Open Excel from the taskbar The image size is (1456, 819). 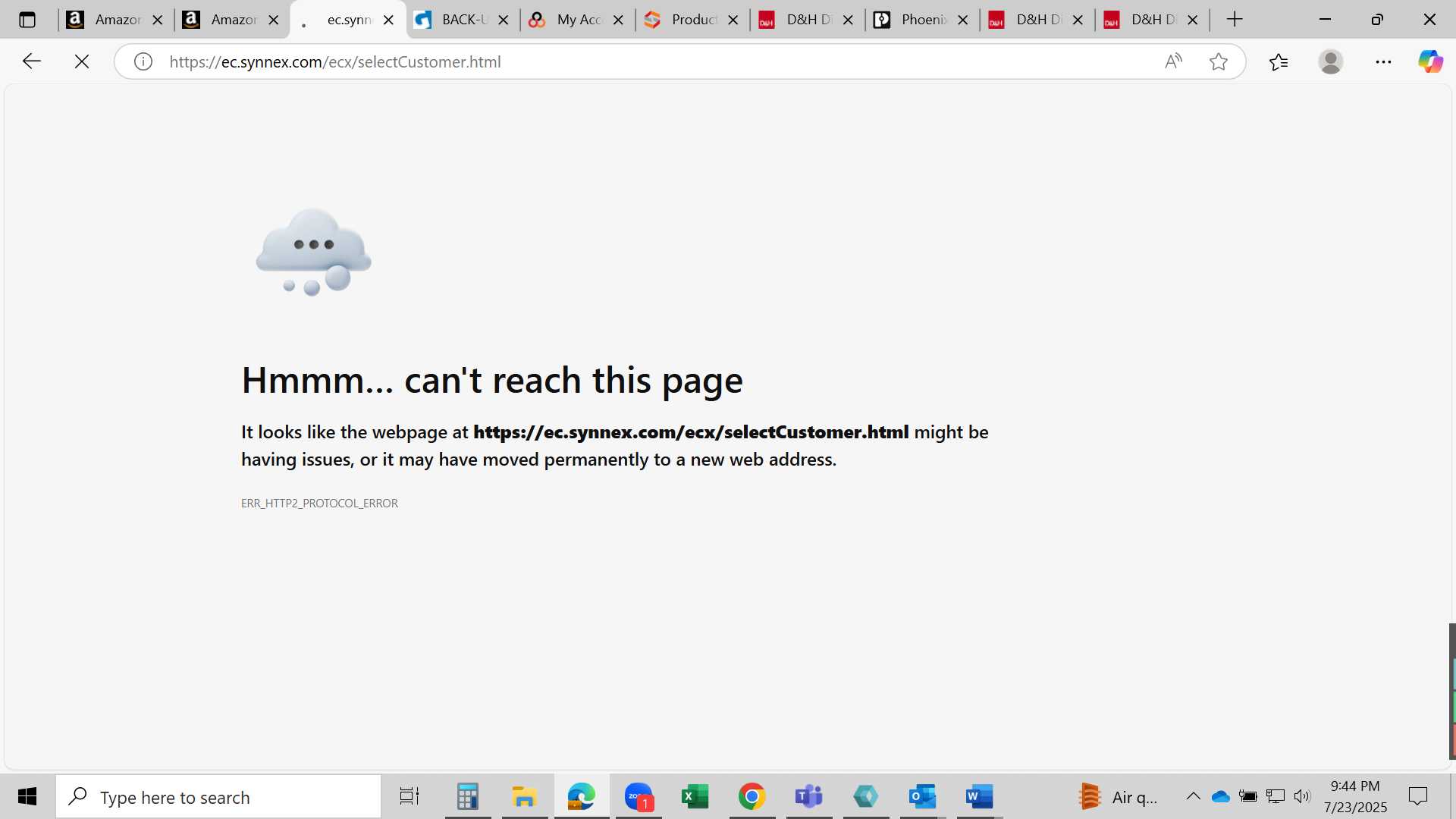[x=695, y=796]
